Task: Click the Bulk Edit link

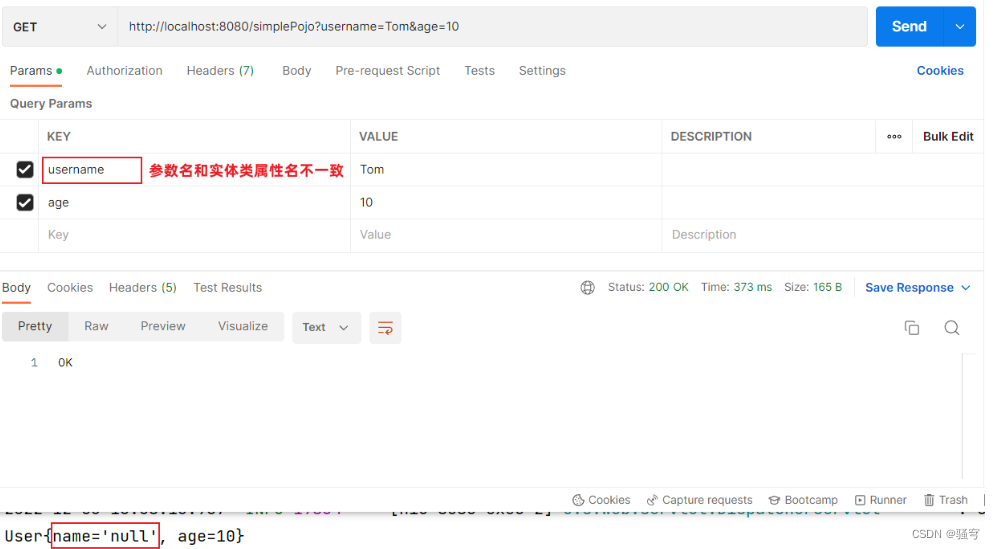Action: click(x=948, y=136)
